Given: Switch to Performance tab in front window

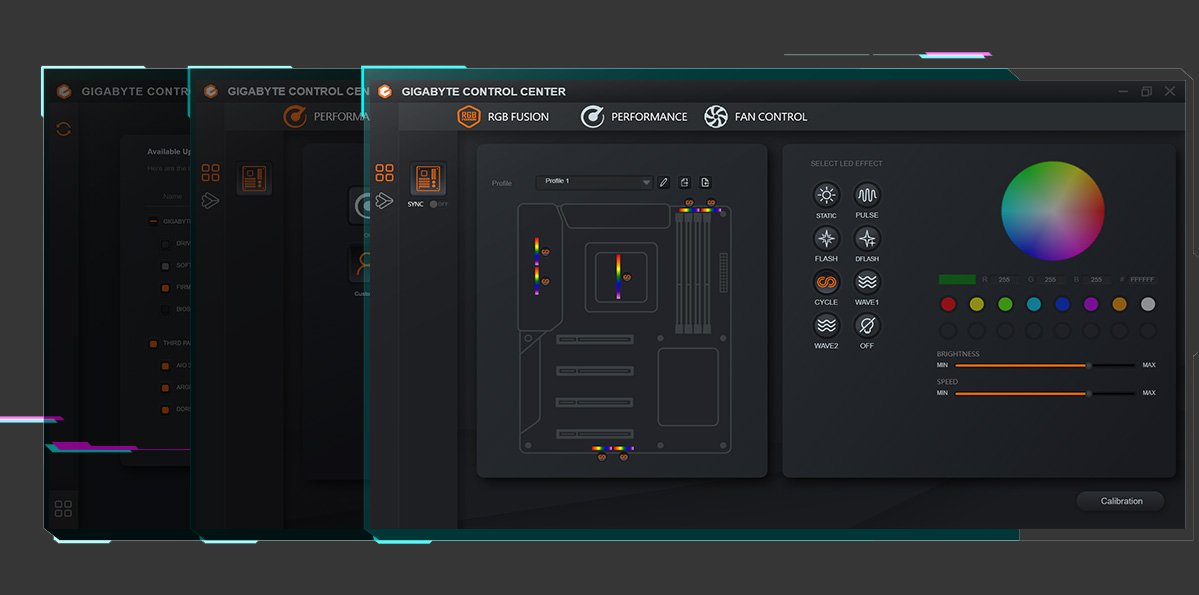Looking at the screenshot, I should 634,117.
